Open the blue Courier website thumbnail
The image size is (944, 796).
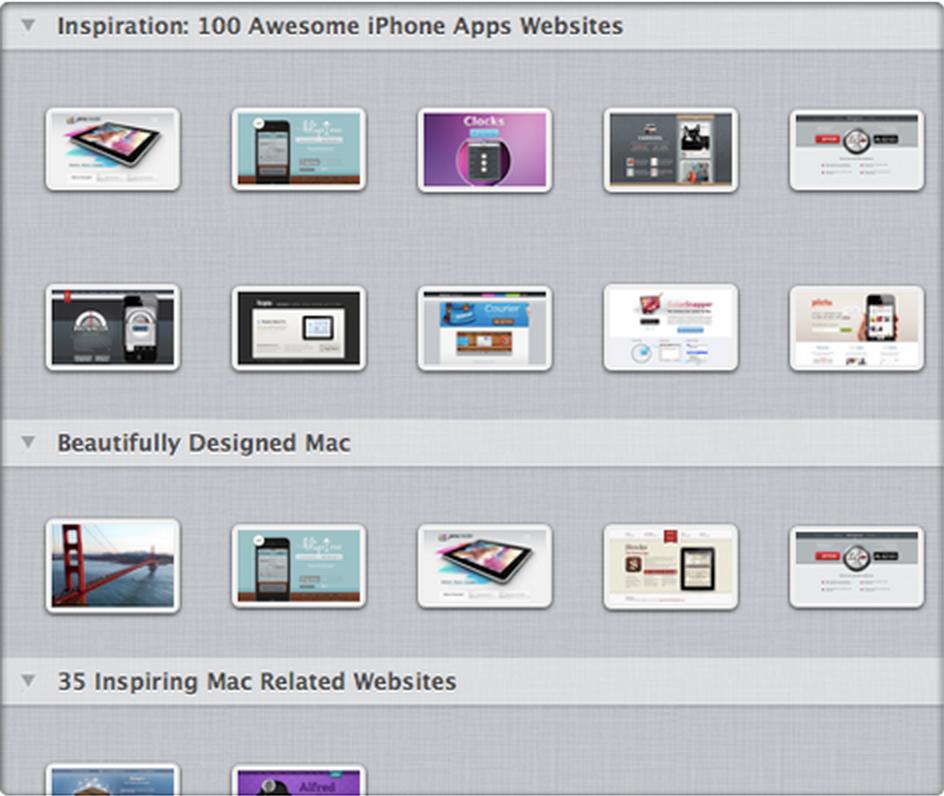pyautogui.click(x=485, y=328)
